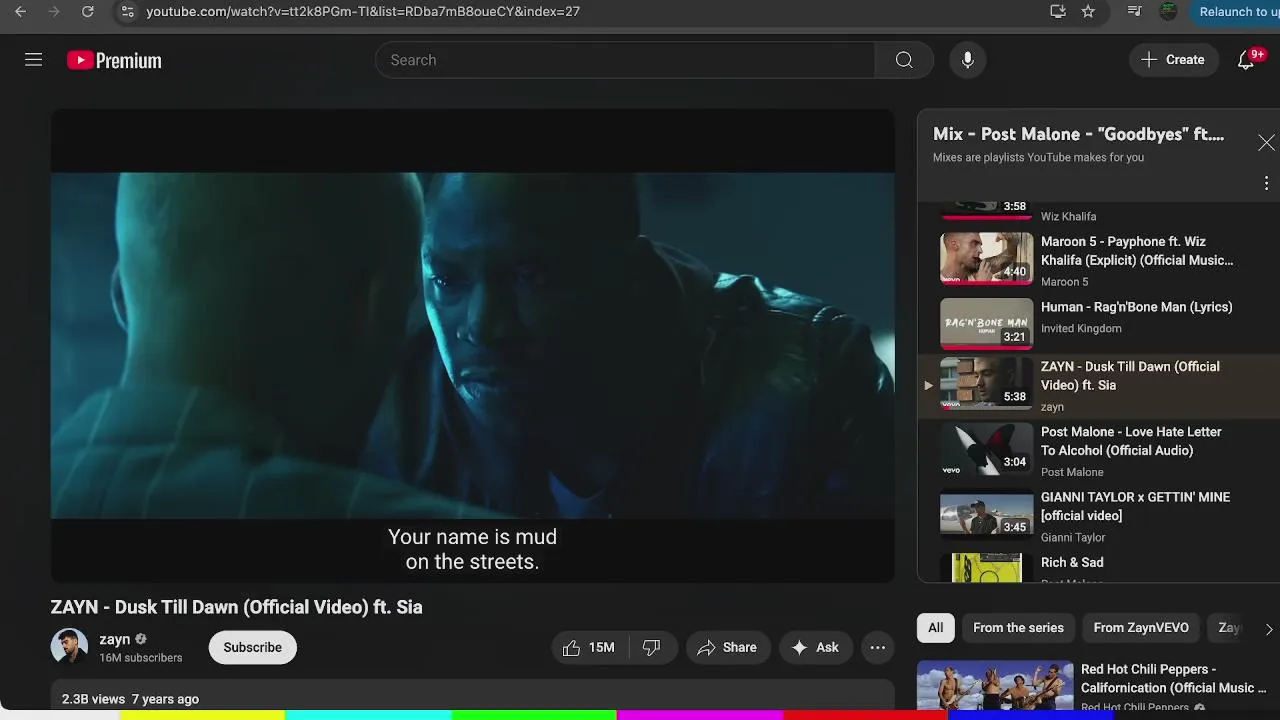Open the notifications bell
This screenshot has height=720, width=1280.
point(1246,60)
